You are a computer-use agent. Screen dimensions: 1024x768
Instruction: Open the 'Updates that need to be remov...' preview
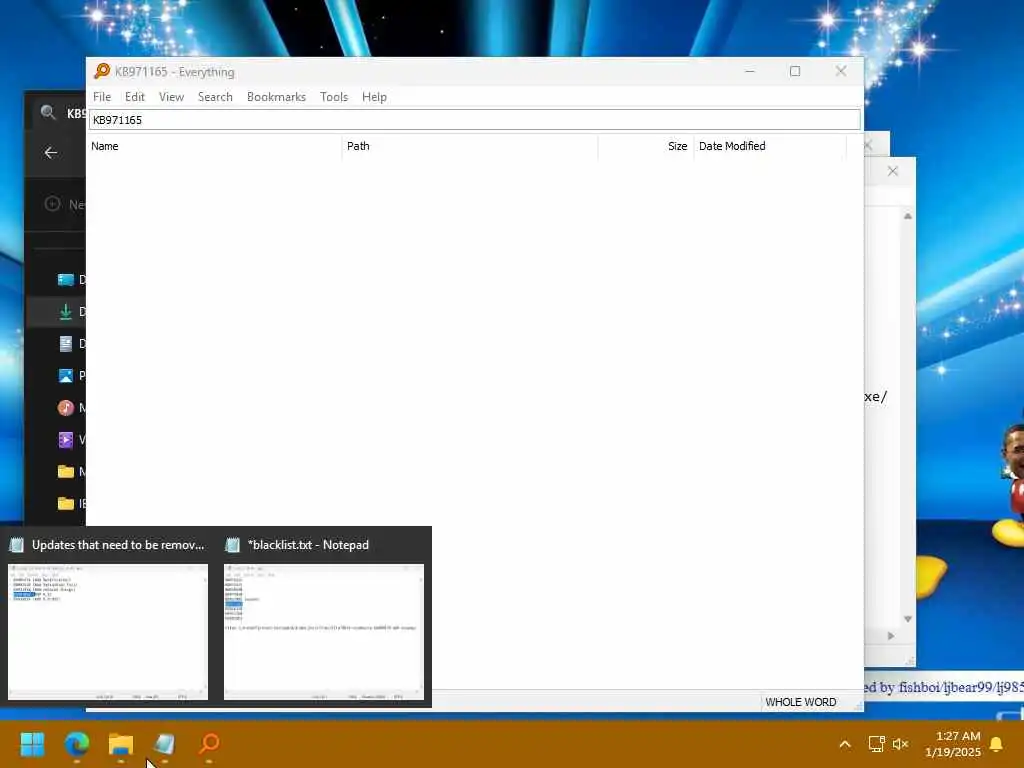[108, 632]
